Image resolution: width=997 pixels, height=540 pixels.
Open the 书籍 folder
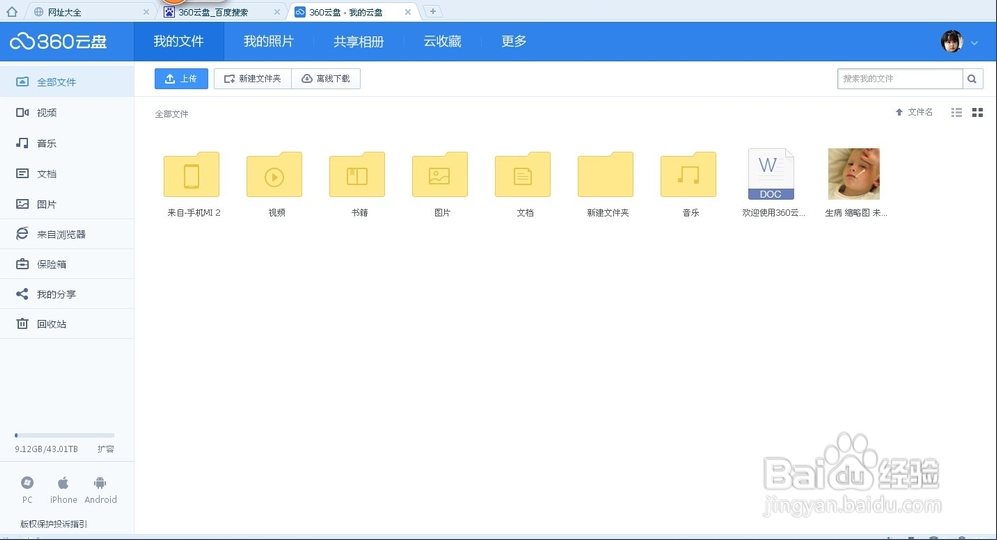click(357, 175)
